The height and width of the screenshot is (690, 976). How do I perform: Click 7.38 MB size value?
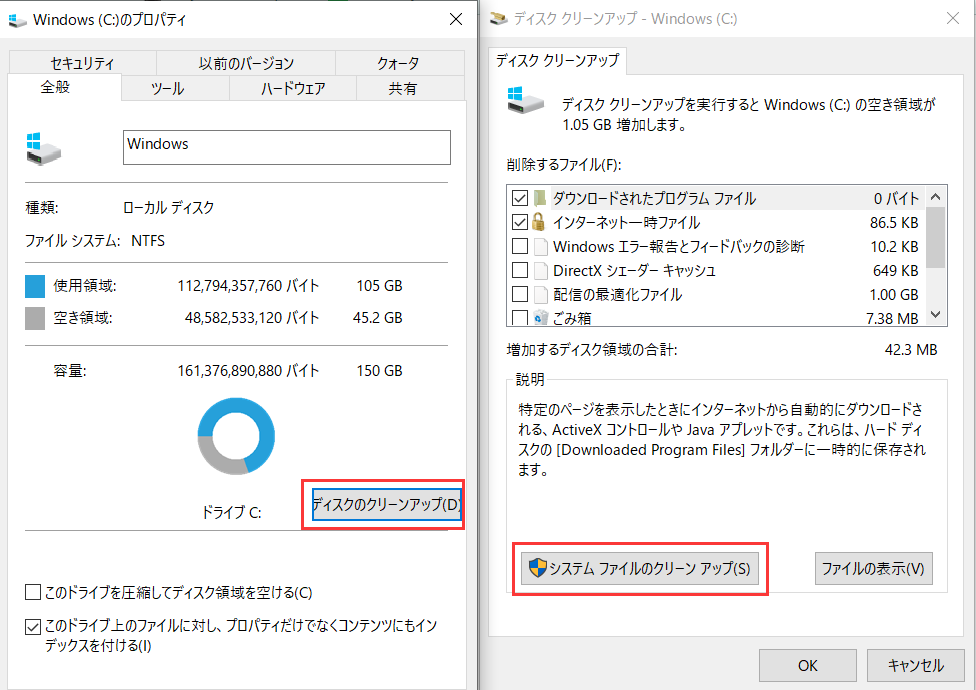[892, 319]
